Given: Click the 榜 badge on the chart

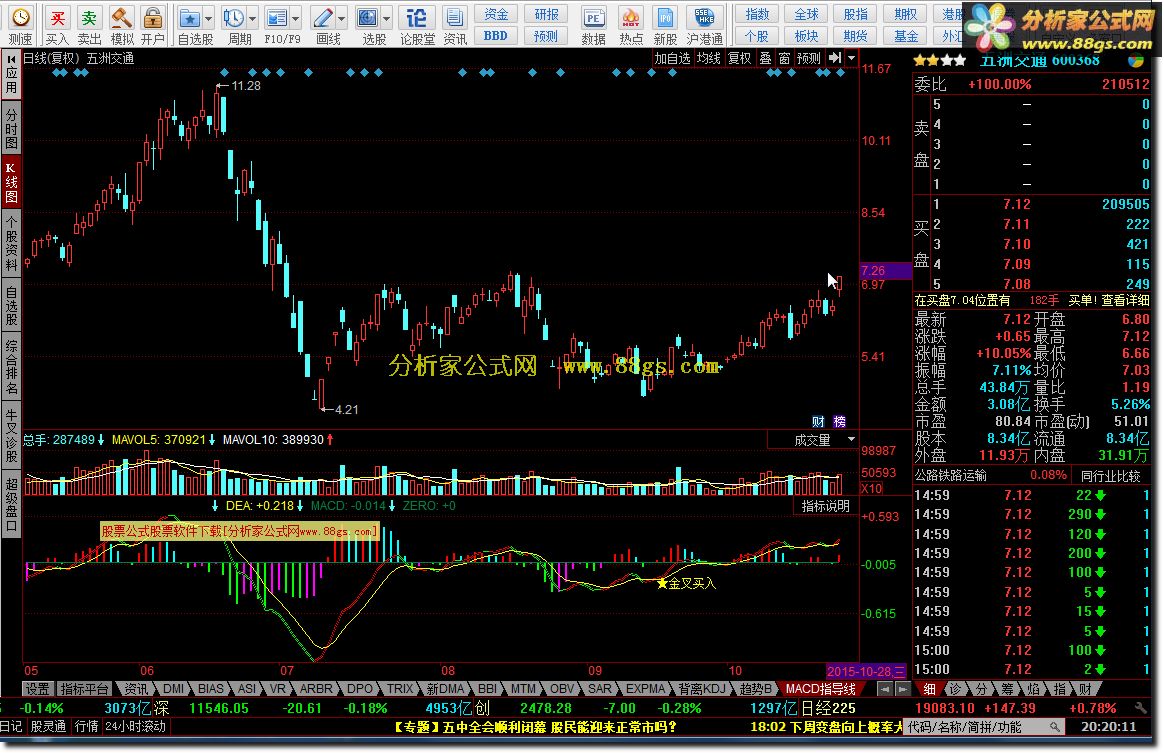Looking at the screenshot, I should 840,421.
